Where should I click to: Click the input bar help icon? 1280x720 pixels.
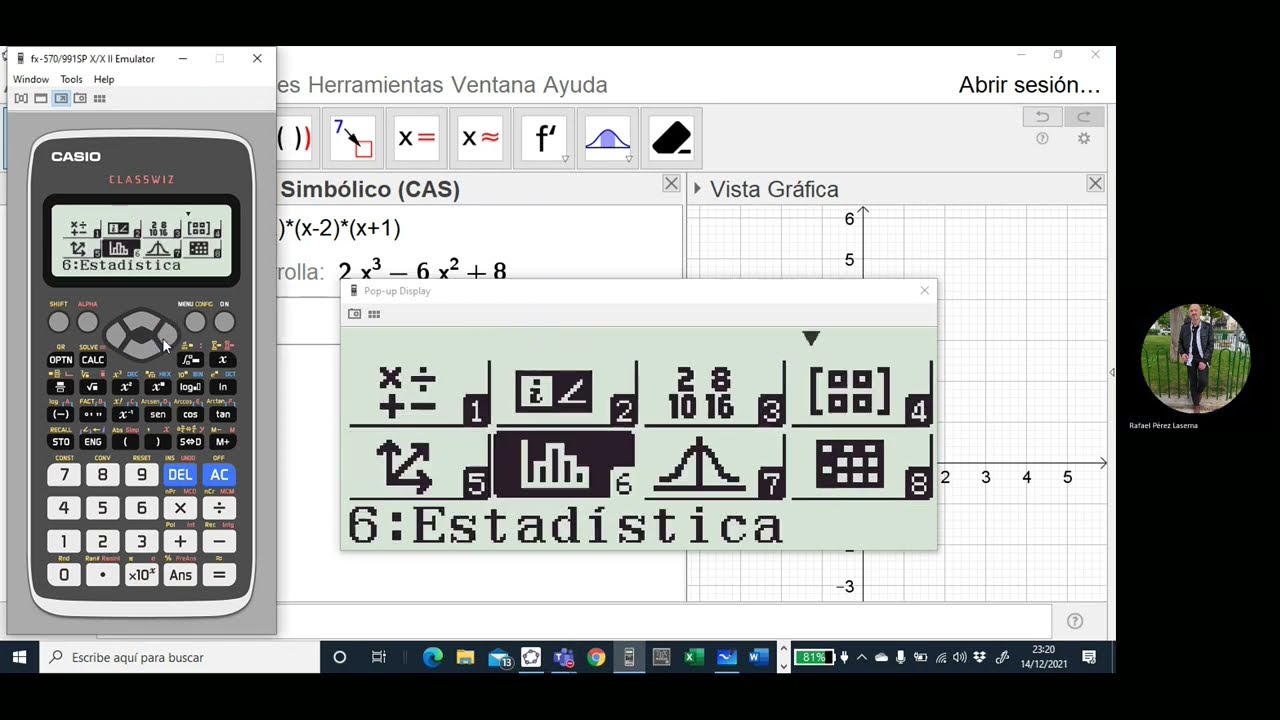[1075, 621]
